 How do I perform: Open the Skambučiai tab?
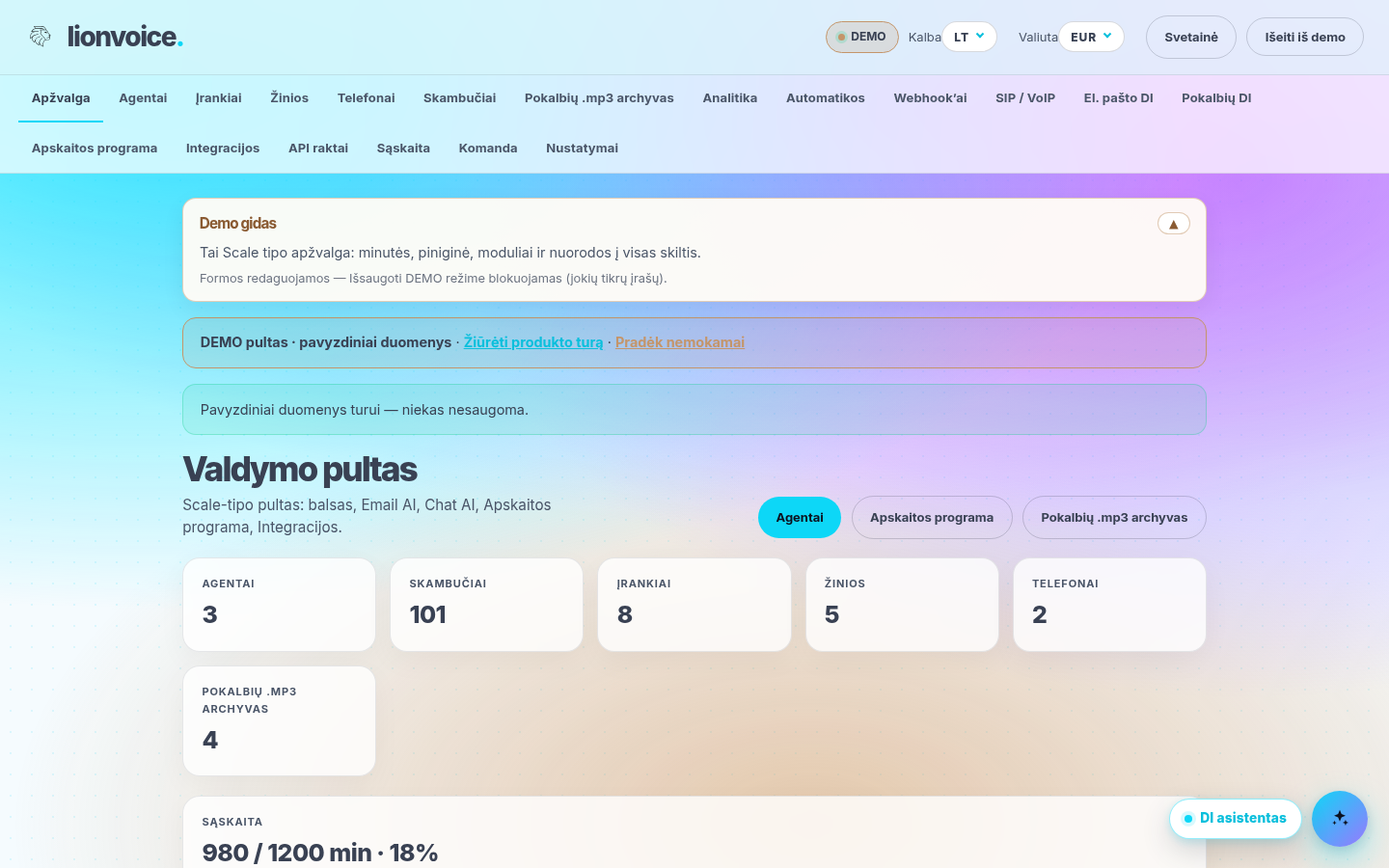coord(460,98)
